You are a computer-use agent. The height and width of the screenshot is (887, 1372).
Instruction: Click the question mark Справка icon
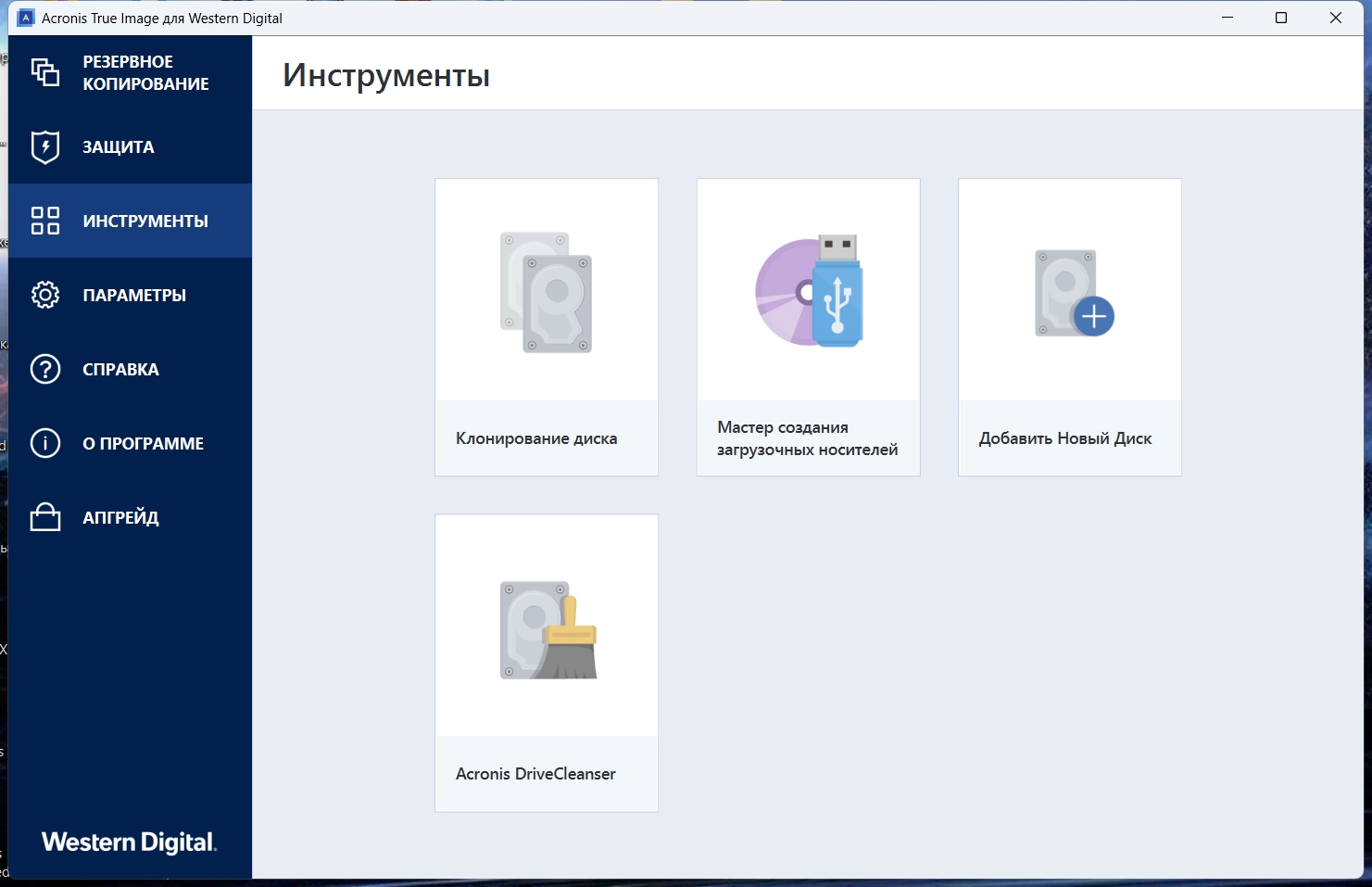click(x=44, y=369)
